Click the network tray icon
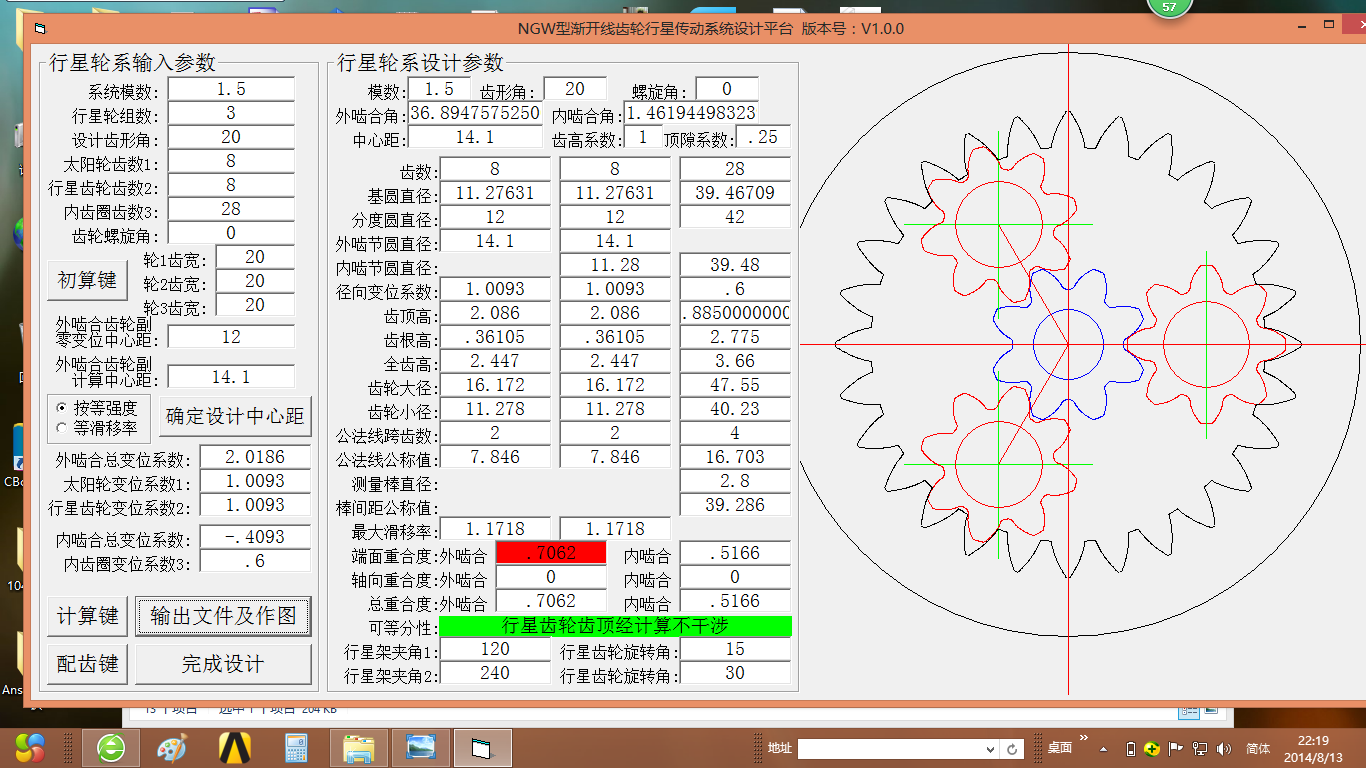Image resolution: width=1366 pixels, height=768 pixels. tap(1198, 748)
